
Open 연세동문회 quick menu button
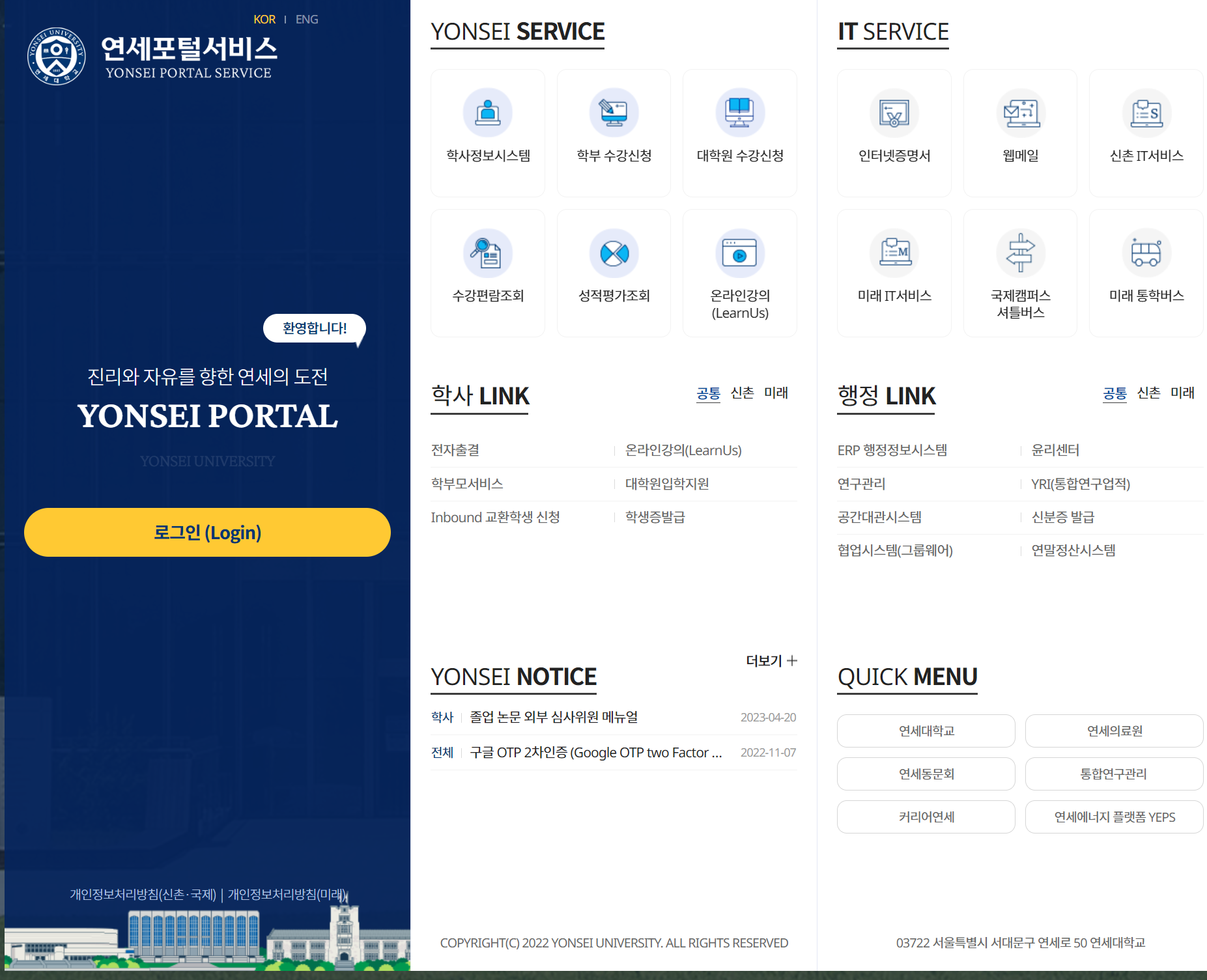click(926, 774)
